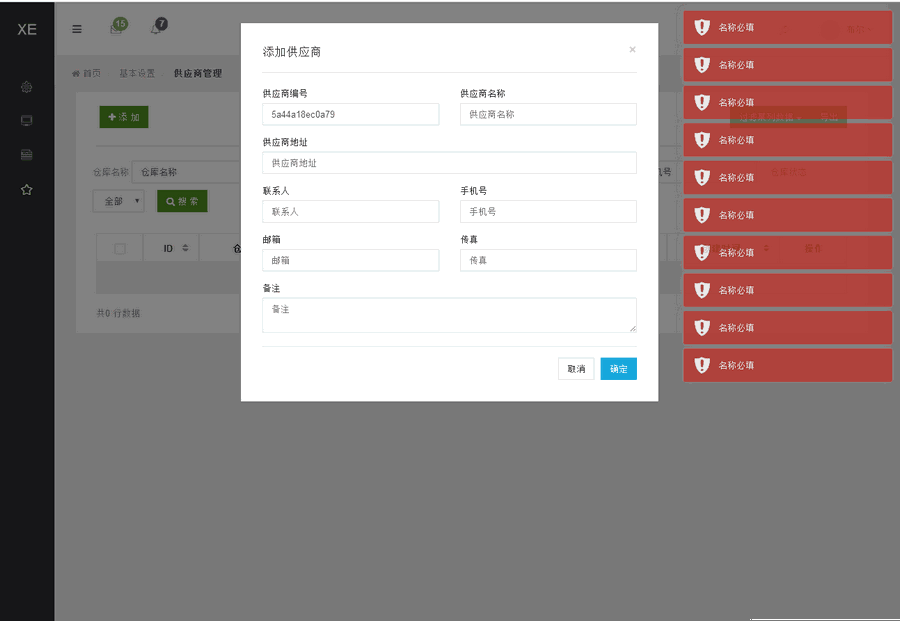Toggle the ID column sort arrows
Screen dimensions: 900x621
[184, 247]
